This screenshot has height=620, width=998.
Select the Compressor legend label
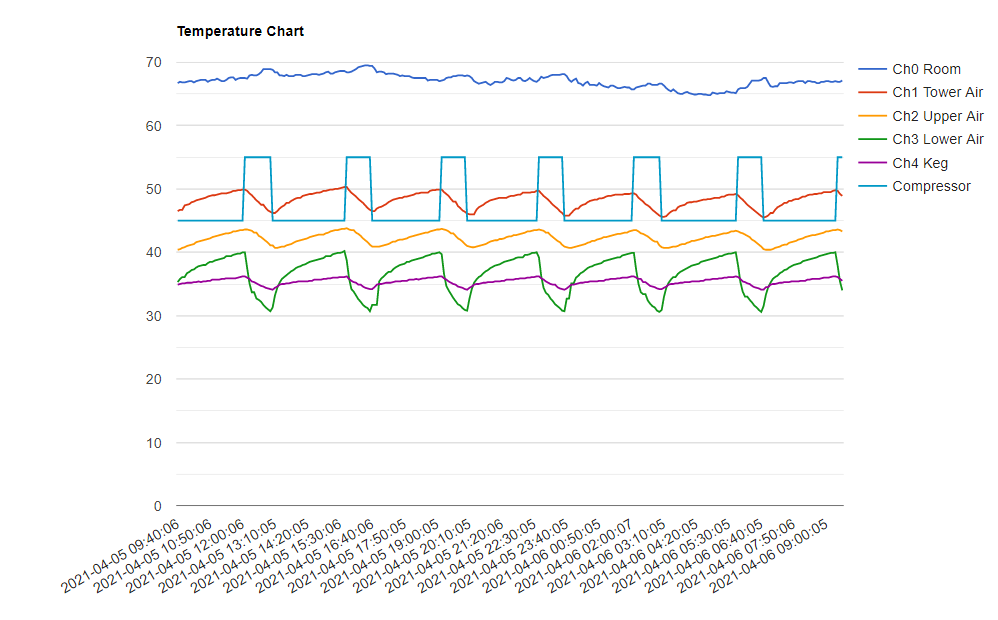(x=931, y=187)
